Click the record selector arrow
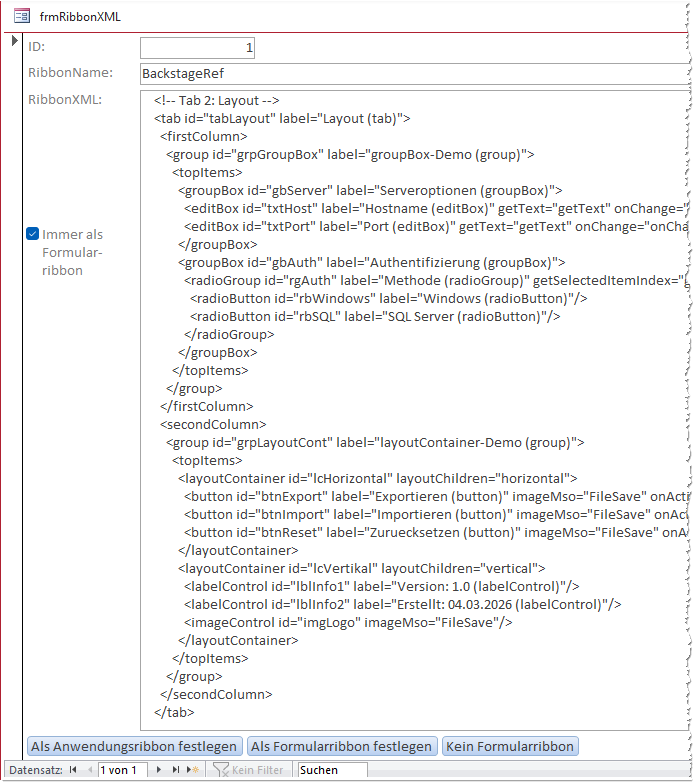 (x=14, y=40)
